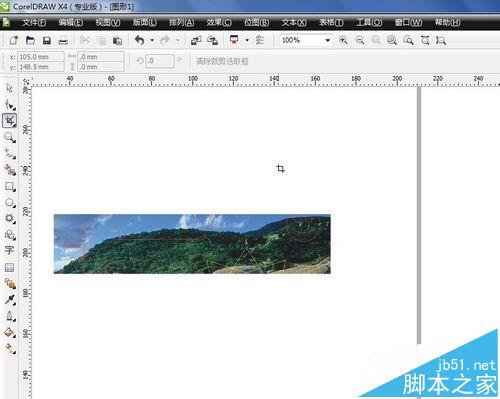
Task: Click the rotation angle field
Action: tap(160, 61)
